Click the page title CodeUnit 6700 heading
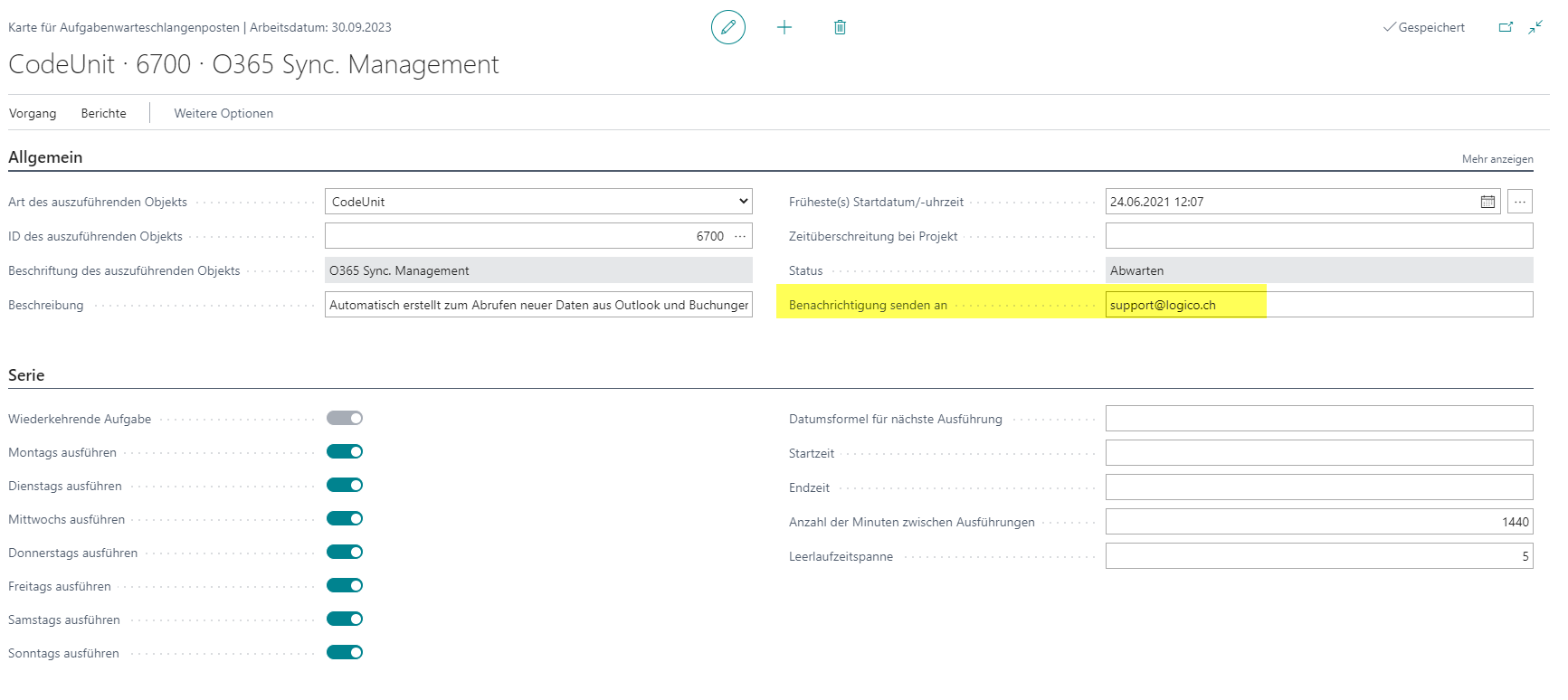 (253, 64)
